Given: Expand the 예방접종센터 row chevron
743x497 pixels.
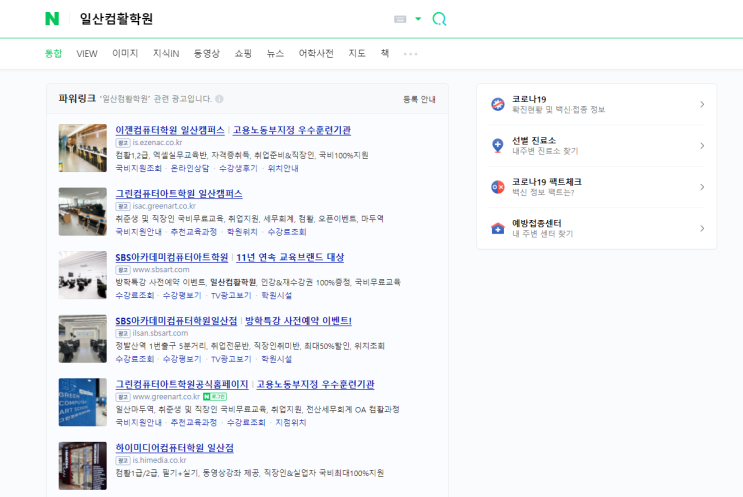Looking at the screenshot, I should [x=702, y=228].
